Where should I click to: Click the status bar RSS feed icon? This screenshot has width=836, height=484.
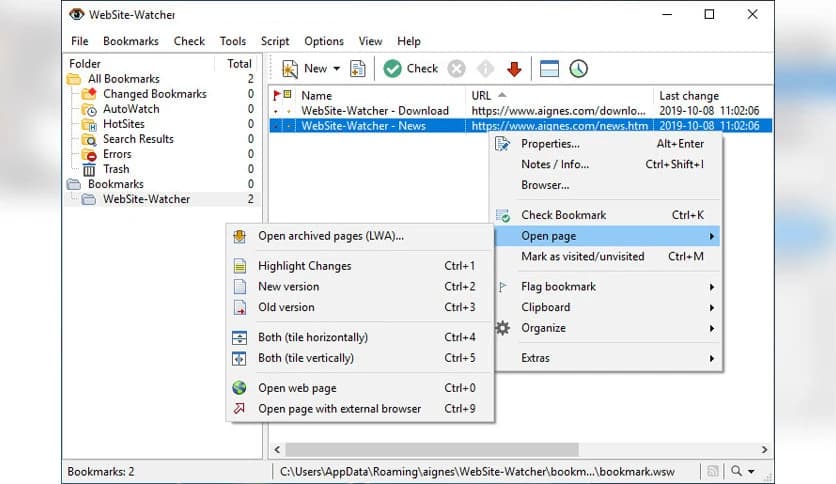[713, 471]
